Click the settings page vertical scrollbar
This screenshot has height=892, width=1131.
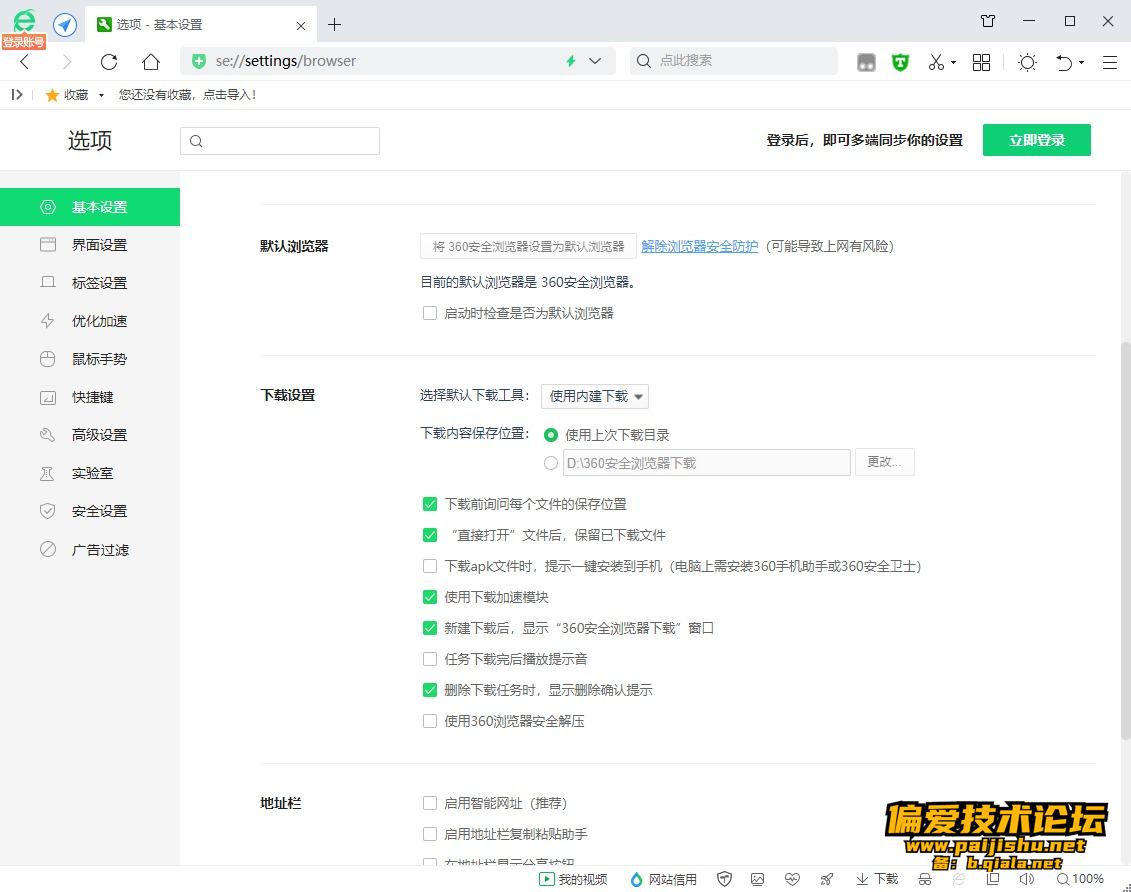click(1125, 539)
